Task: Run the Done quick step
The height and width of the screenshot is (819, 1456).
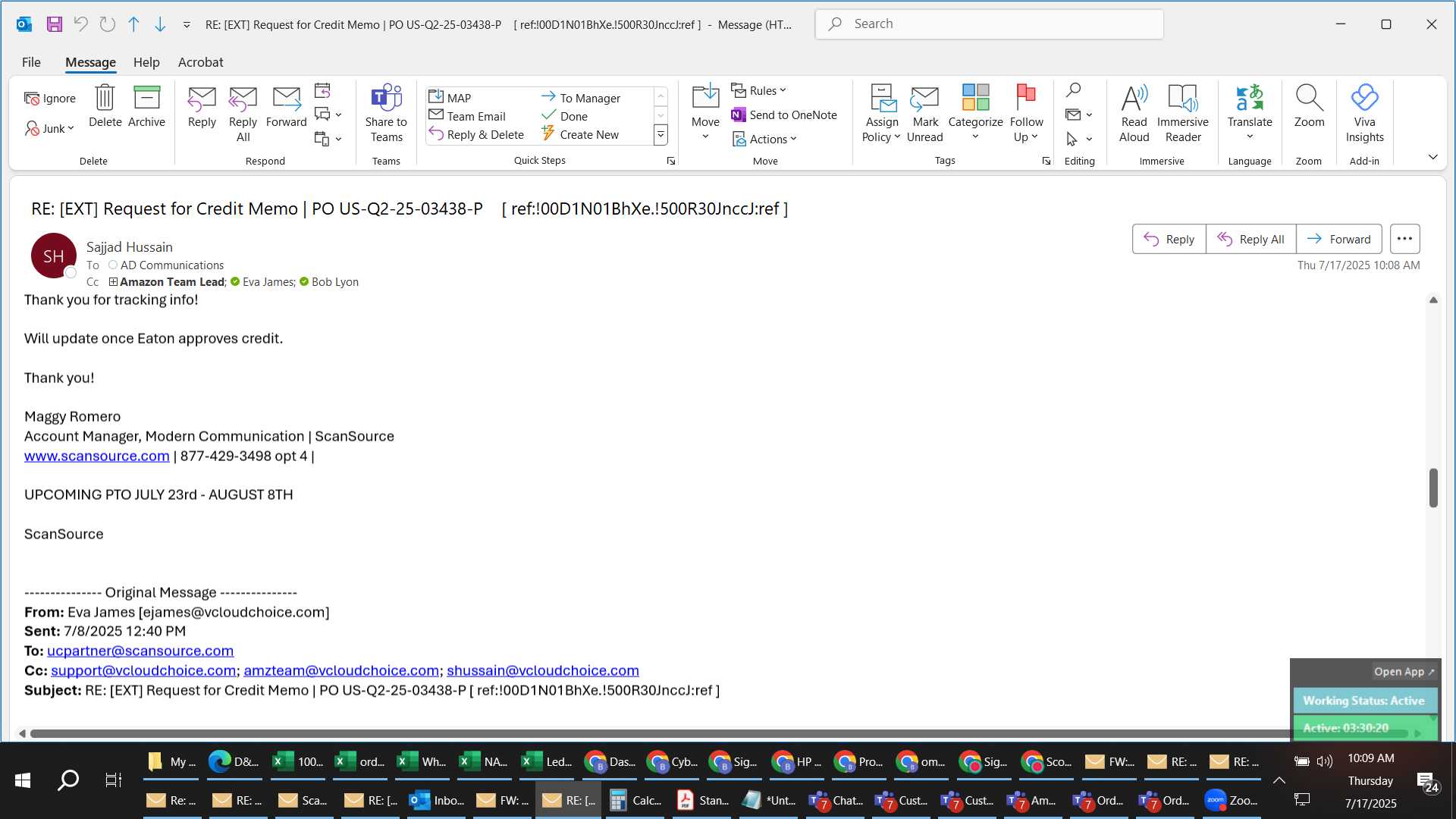Action: coord(564,116)
